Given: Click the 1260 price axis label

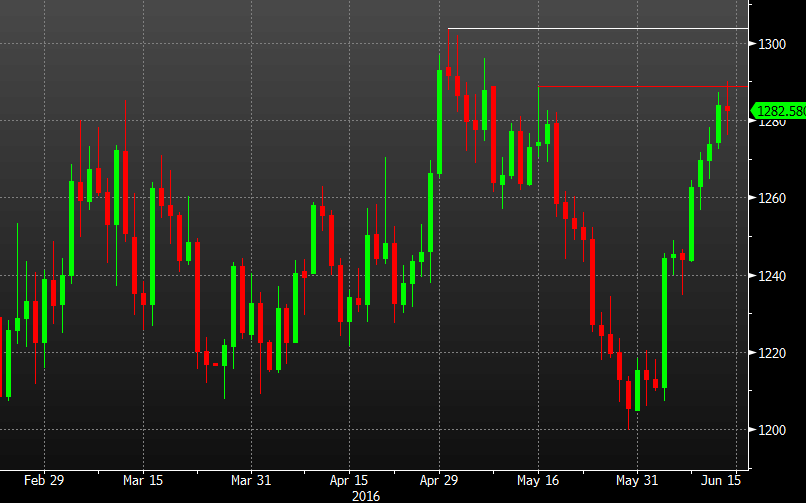Looking at the screenshot, I should (773, 198).
